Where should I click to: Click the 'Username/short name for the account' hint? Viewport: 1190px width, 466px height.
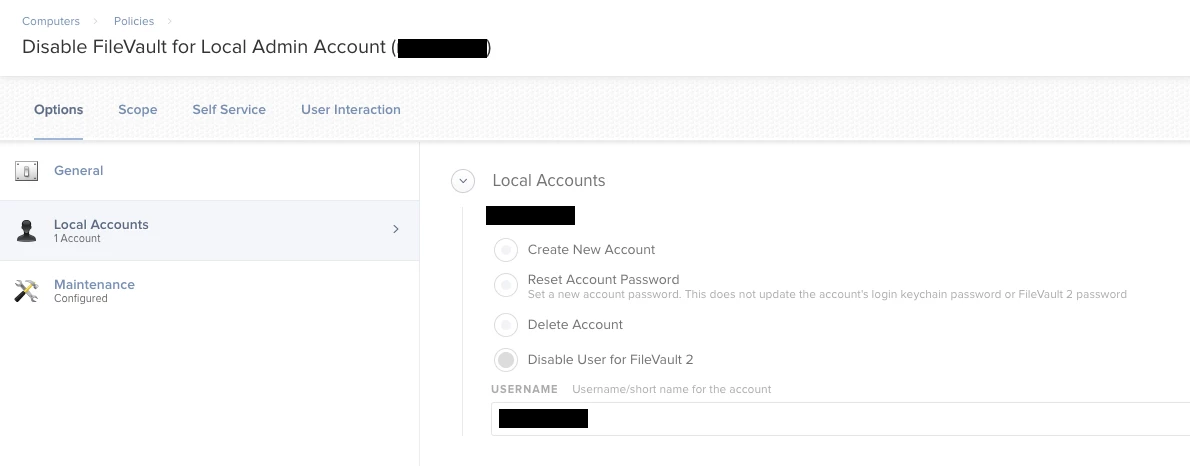pyautogui.click(x=672, y=389)
